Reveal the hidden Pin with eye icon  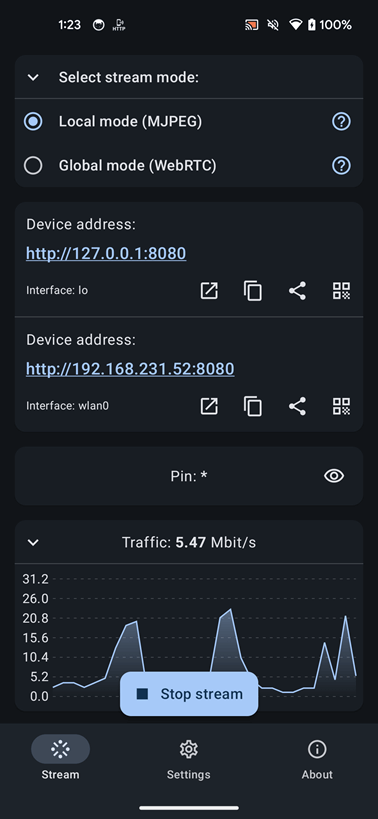tap(334, 476)
